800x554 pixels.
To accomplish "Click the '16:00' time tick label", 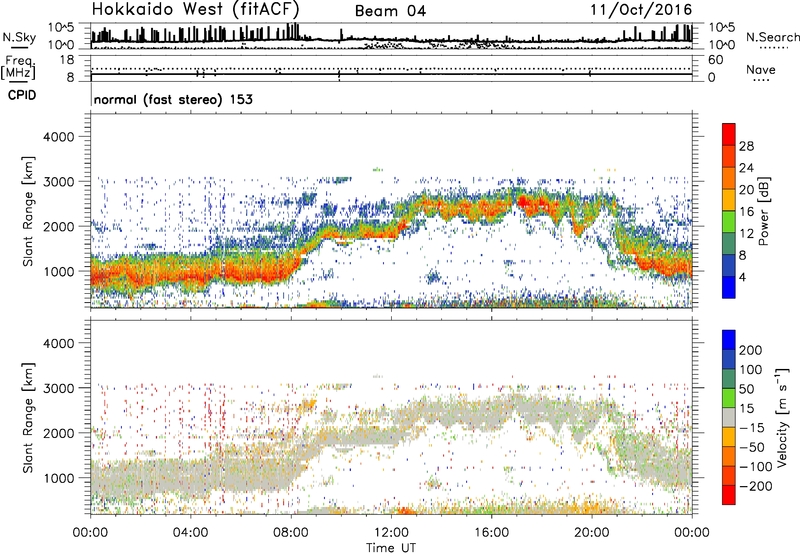I will tap(491, 533).
